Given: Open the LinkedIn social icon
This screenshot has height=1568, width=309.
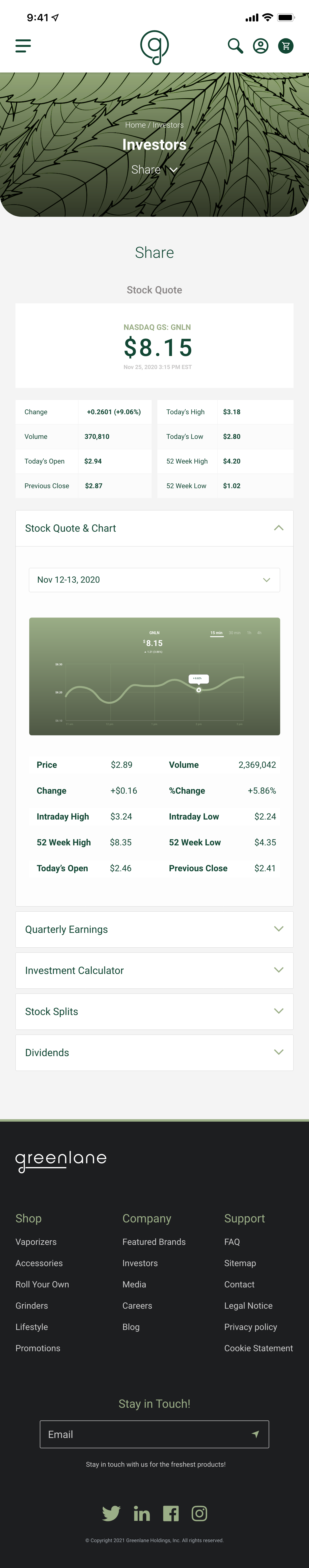Looking at the screenshot, I should (x=142, y=1513).
